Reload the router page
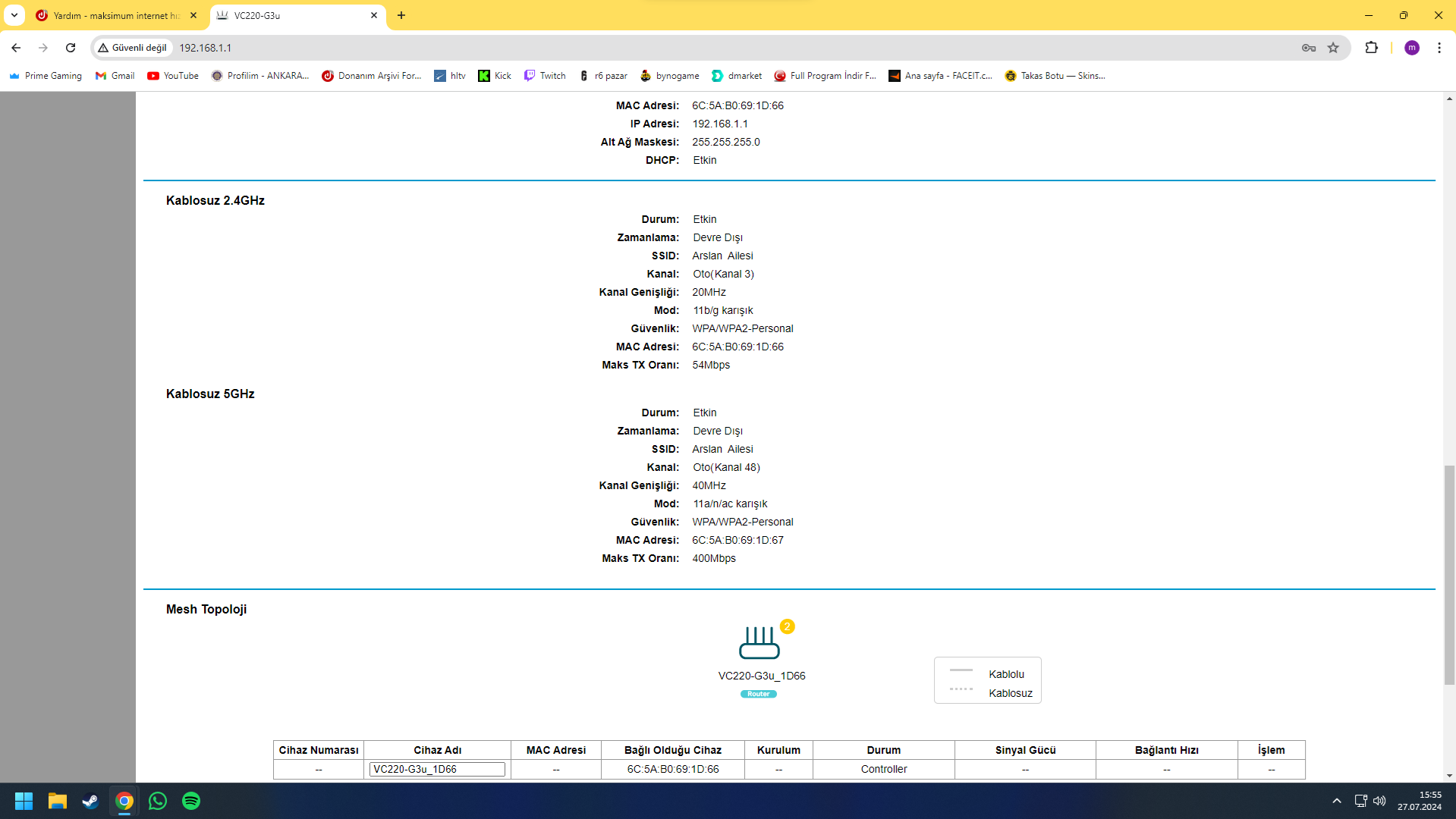 [x=71, y=48]
